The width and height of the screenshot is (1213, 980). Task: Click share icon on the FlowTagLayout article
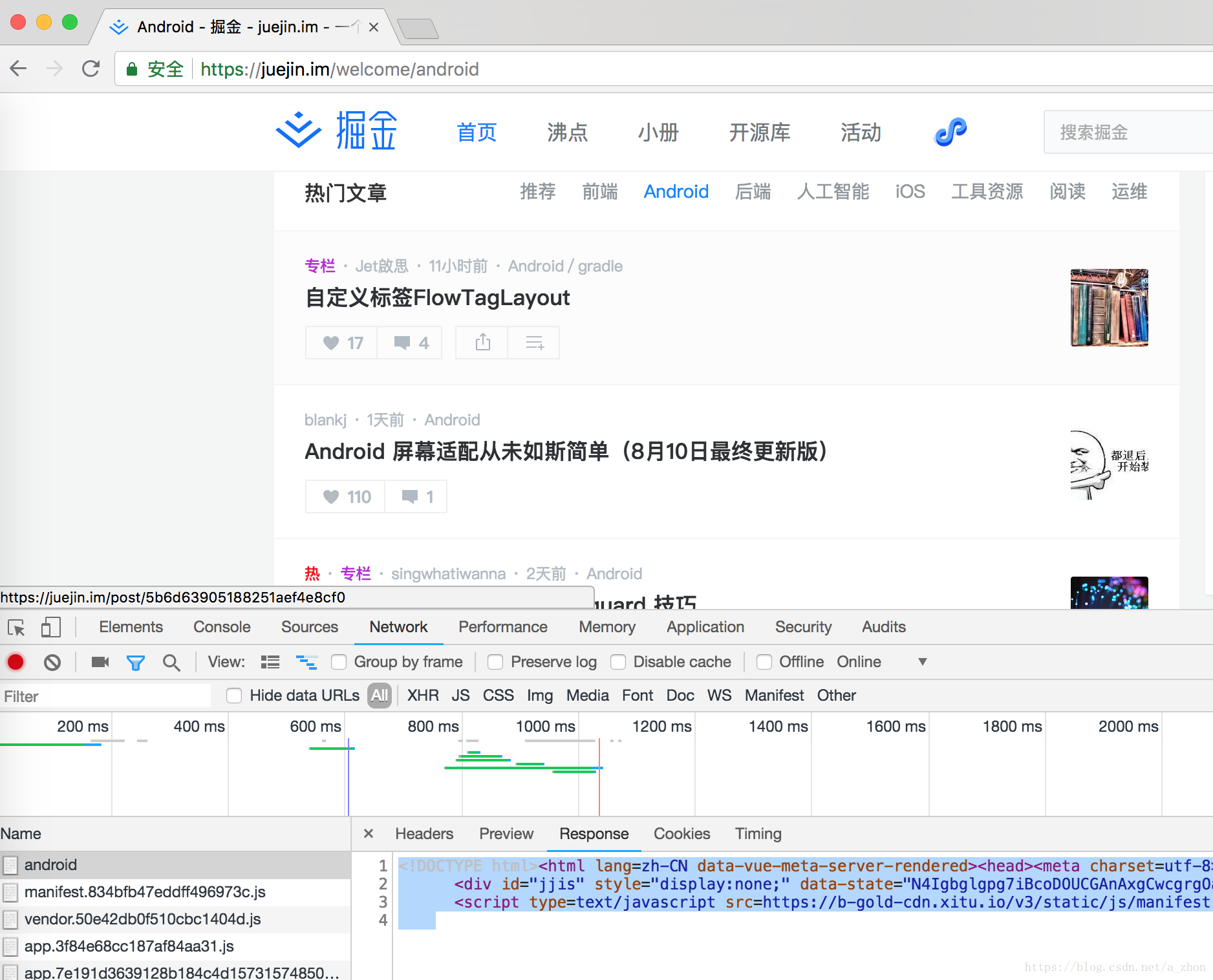(482, 343)
